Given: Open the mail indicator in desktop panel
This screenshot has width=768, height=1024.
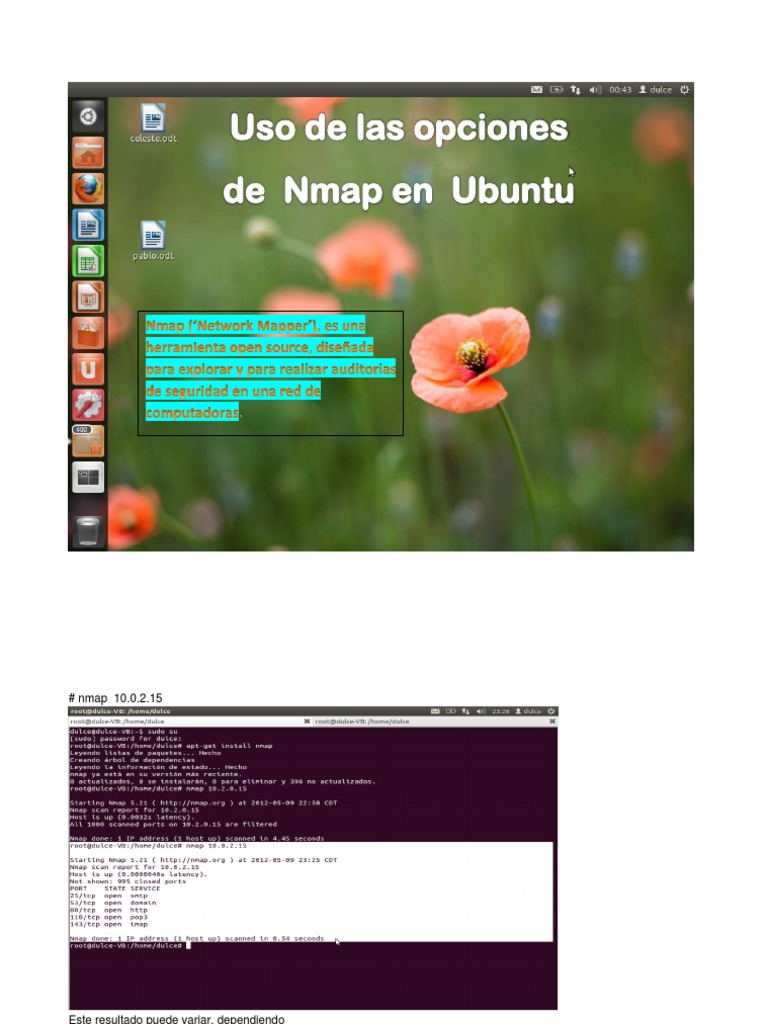Looking at the screenshot, I should click(536, 89).
